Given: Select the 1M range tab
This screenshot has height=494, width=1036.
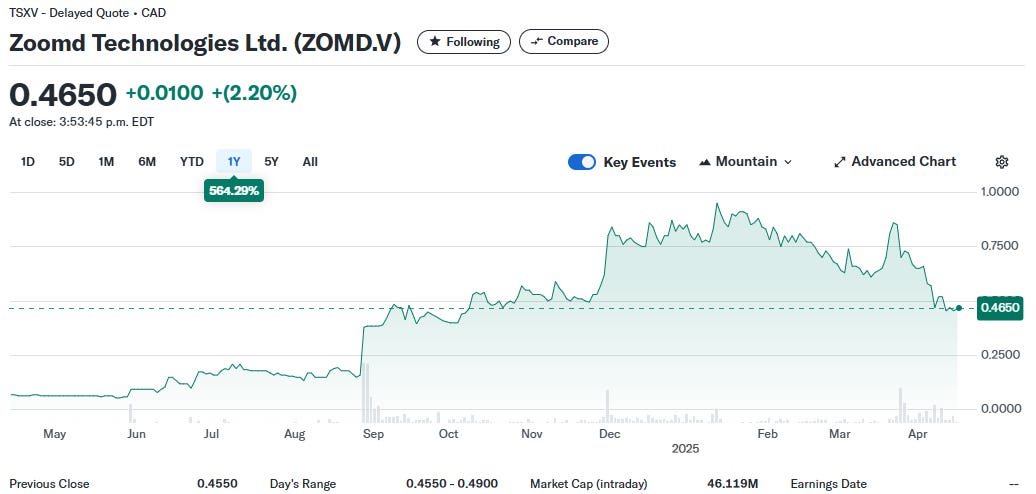Looking at the screenshot, I should coord(106,162).
